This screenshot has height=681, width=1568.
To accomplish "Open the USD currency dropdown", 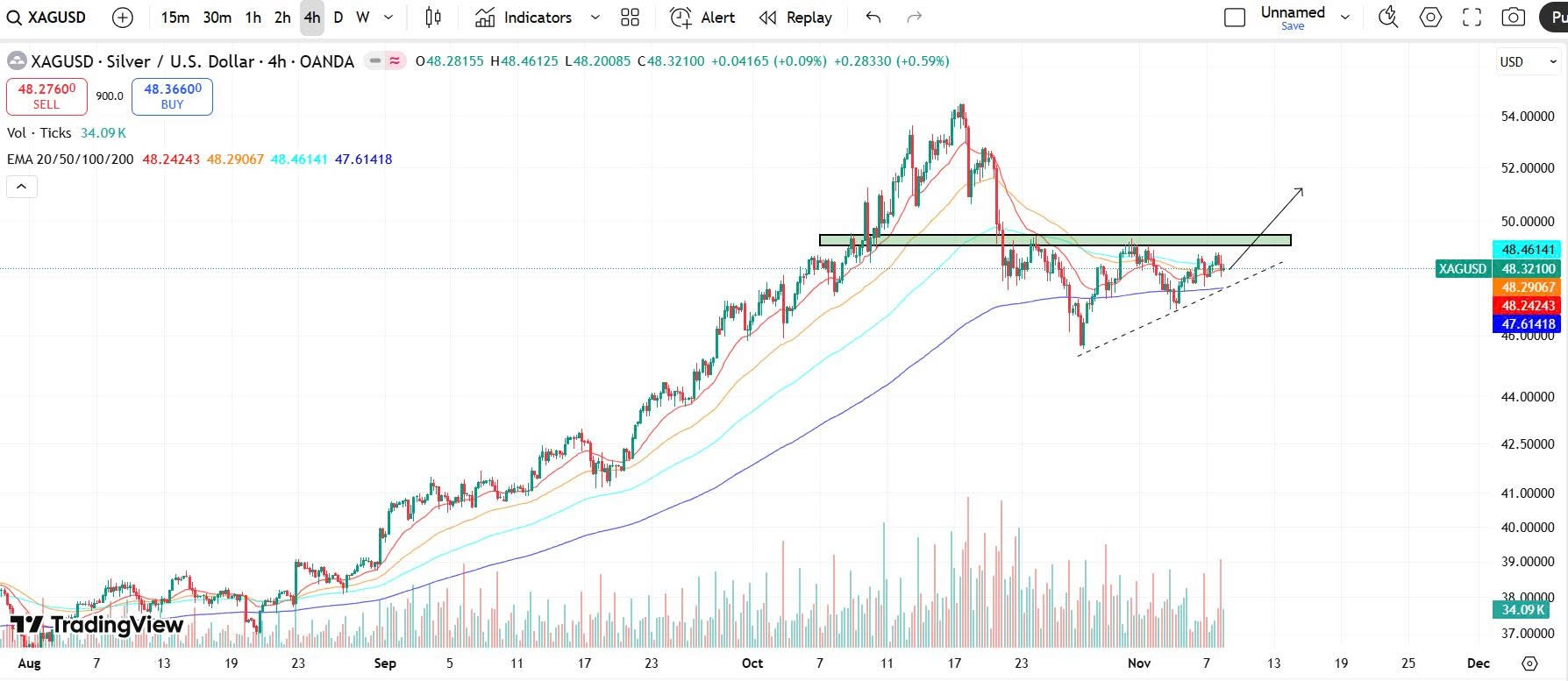I will pos(1529,61).
